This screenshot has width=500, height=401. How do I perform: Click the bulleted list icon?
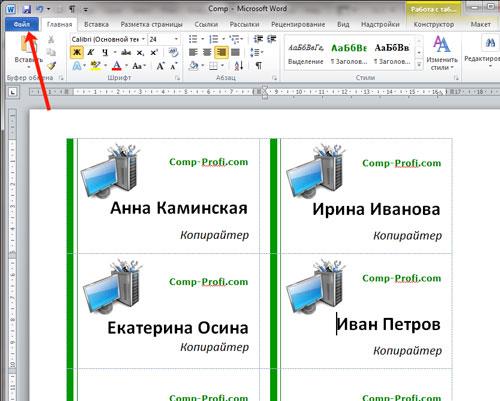193,39
